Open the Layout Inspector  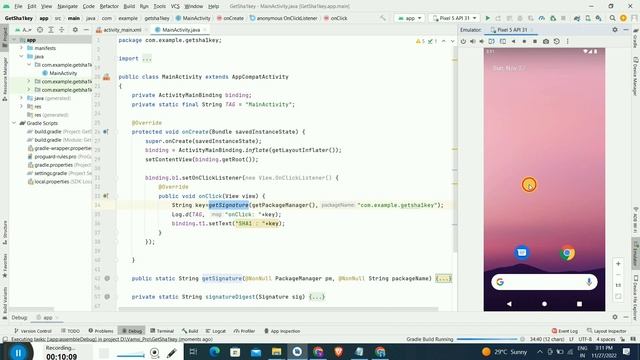[x=607, y=331]
